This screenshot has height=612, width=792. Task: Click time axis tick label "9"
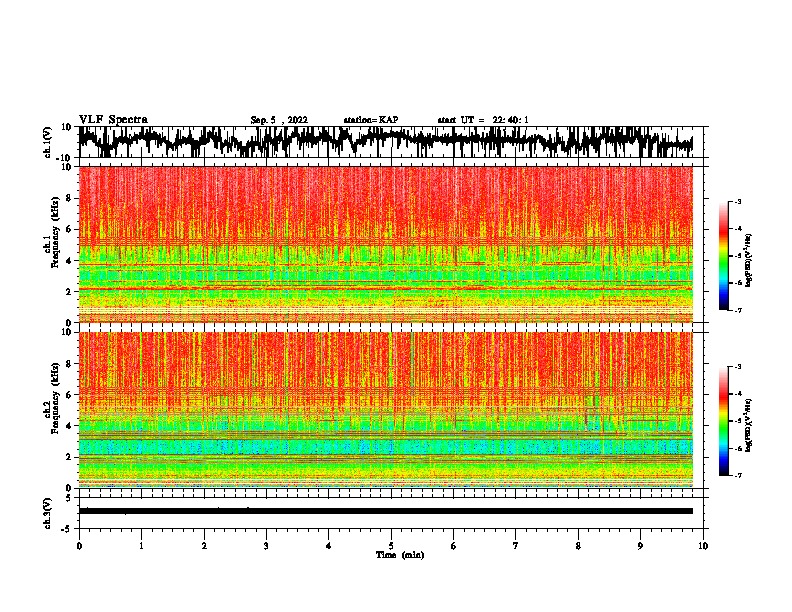point(640,546)
